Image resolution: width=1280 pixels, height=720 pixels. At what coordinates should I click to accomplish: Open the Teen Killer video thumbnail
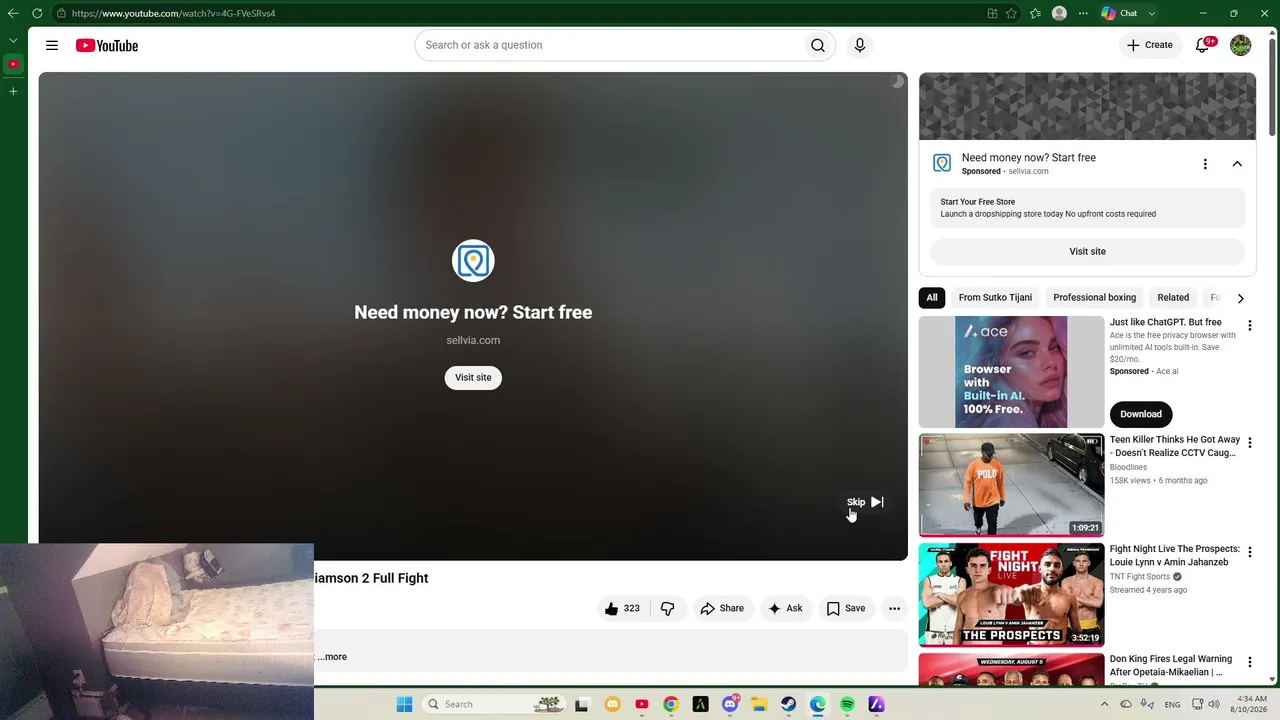pyautogui.click(x=1011, y=484)
